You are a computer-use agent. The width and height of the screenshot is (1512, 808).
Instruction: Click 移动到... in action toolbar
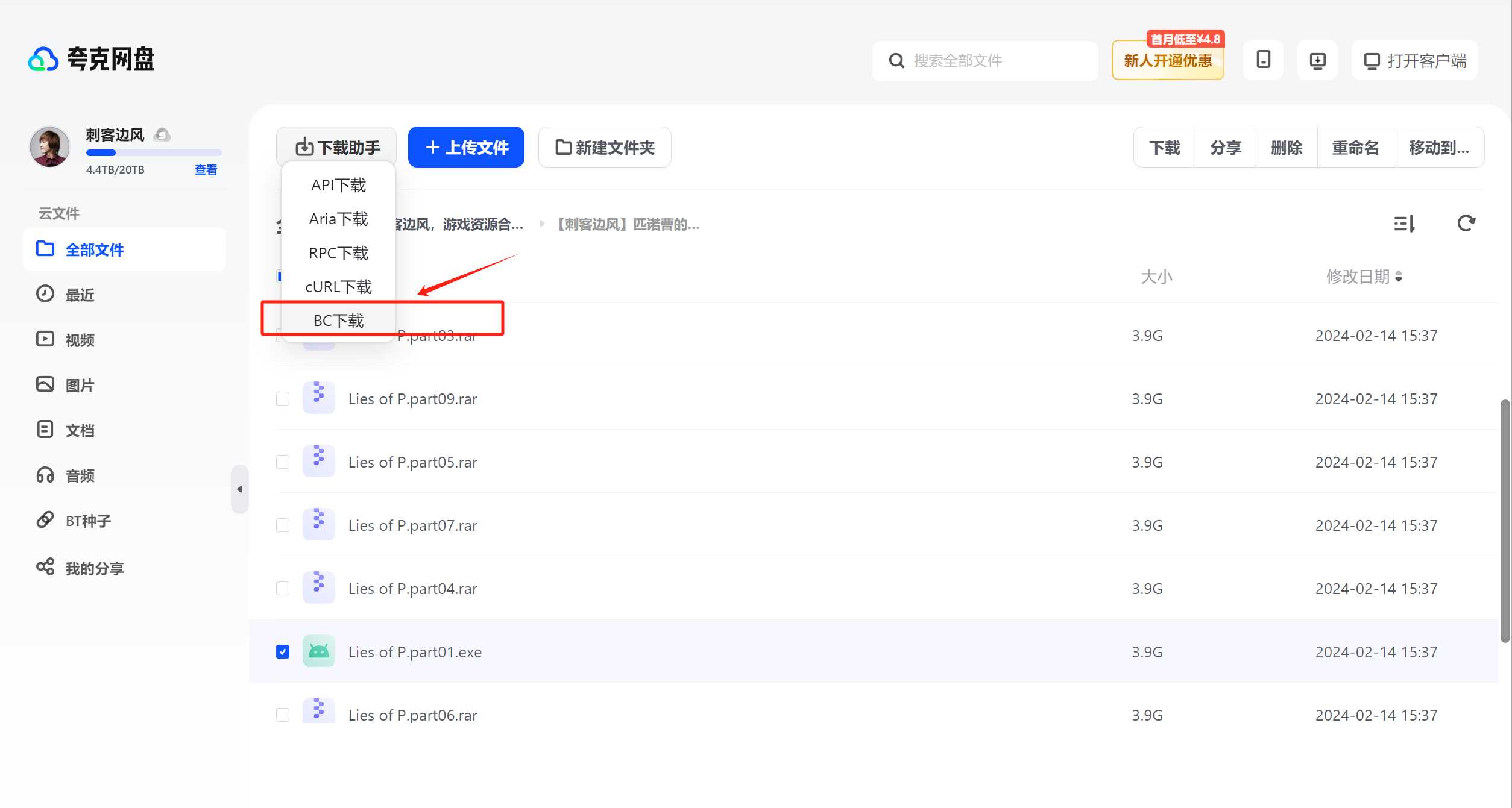[x=1439, y=148]
